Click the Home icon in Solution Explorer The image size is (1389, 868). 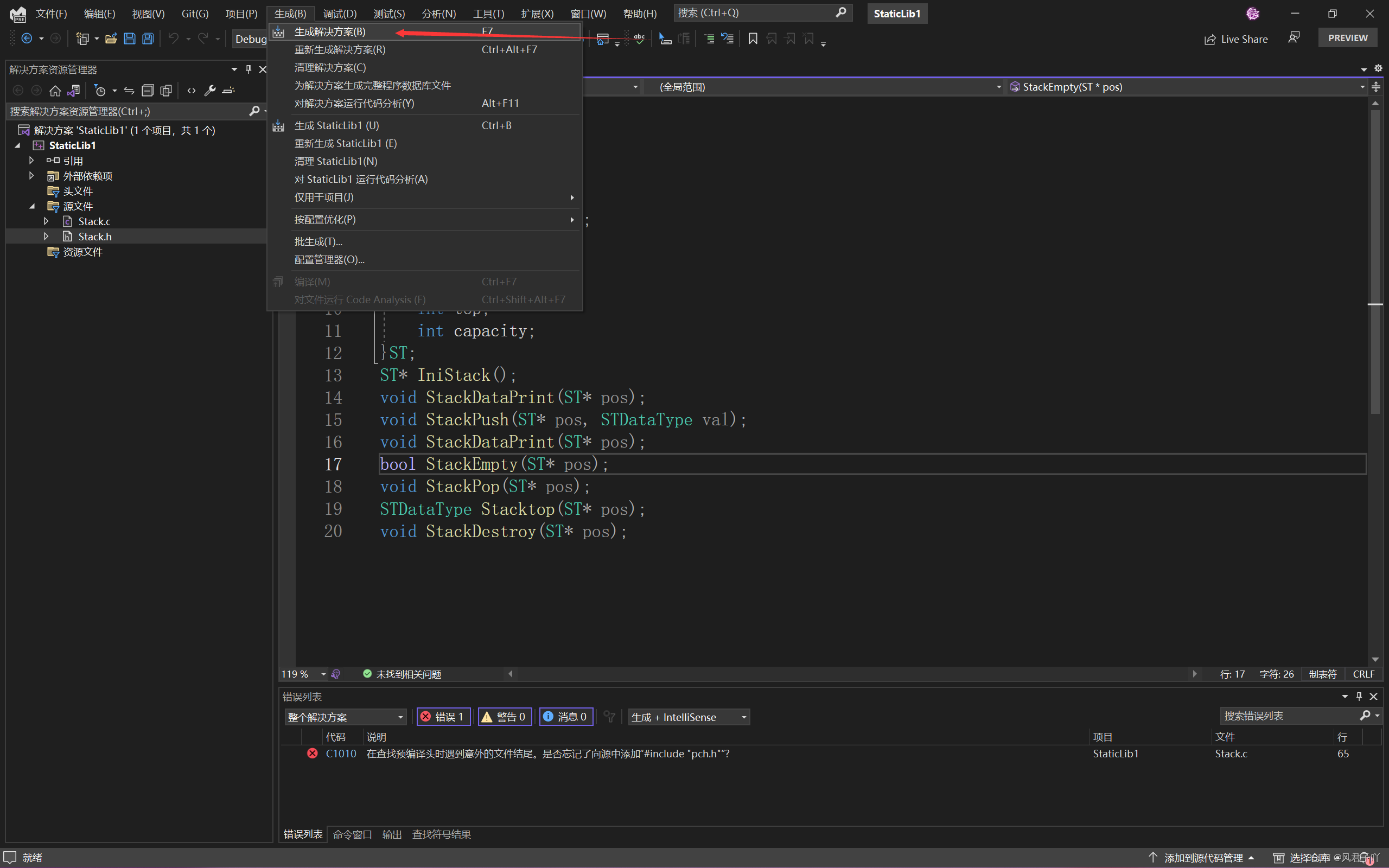pos(55,90)
